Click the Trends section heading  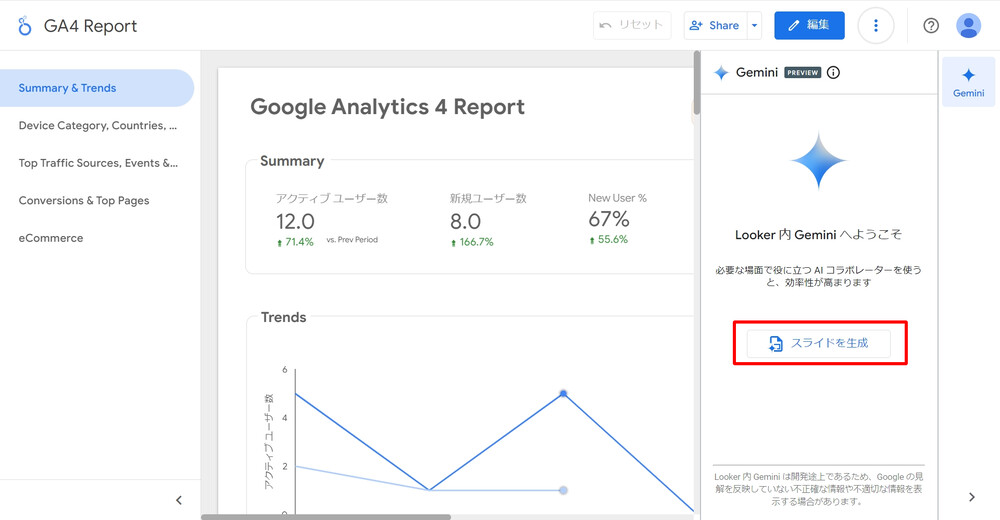pos(283,317)
